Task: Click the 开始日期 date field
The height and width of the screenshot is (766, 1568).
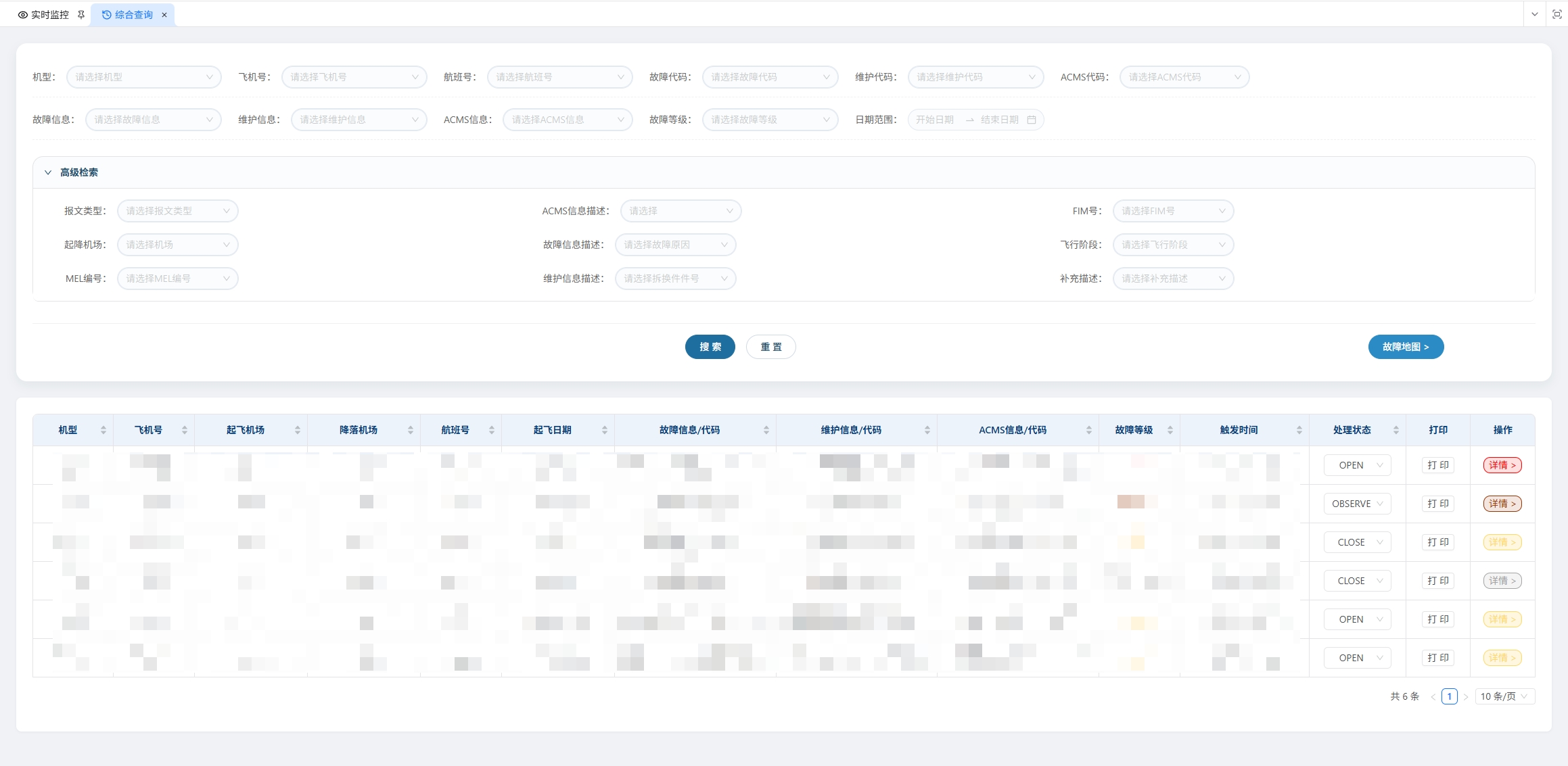Action: (x=935, y=120)
